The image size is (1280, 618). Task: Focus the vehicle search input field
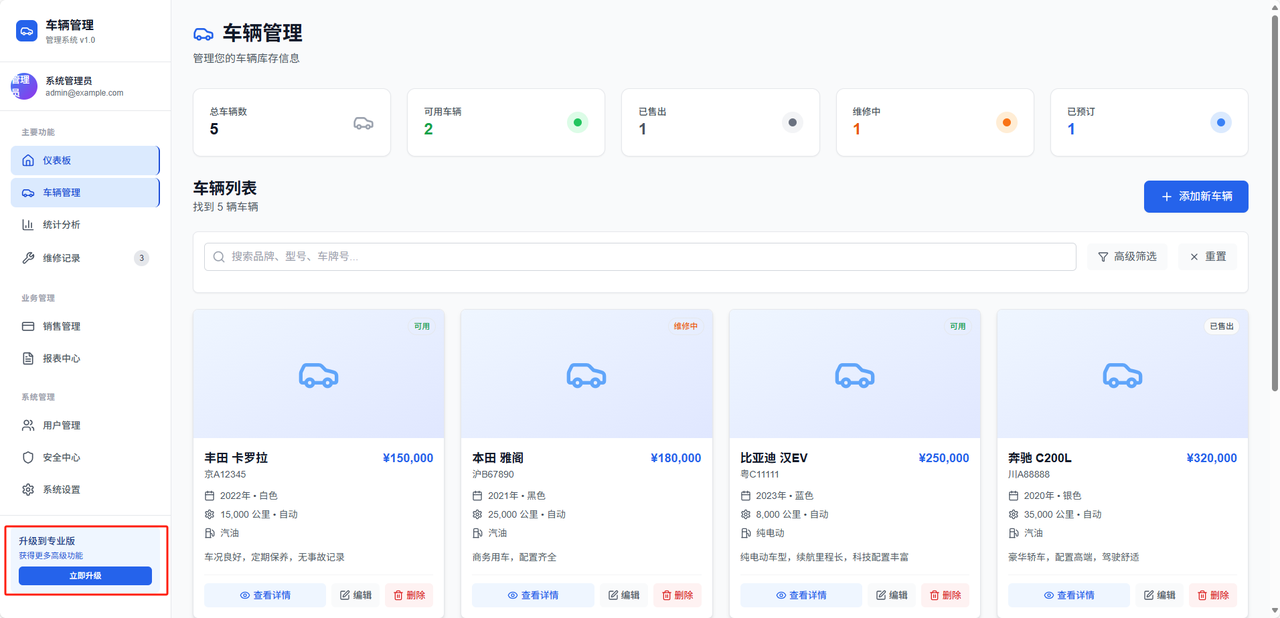[x=640, y=257]
